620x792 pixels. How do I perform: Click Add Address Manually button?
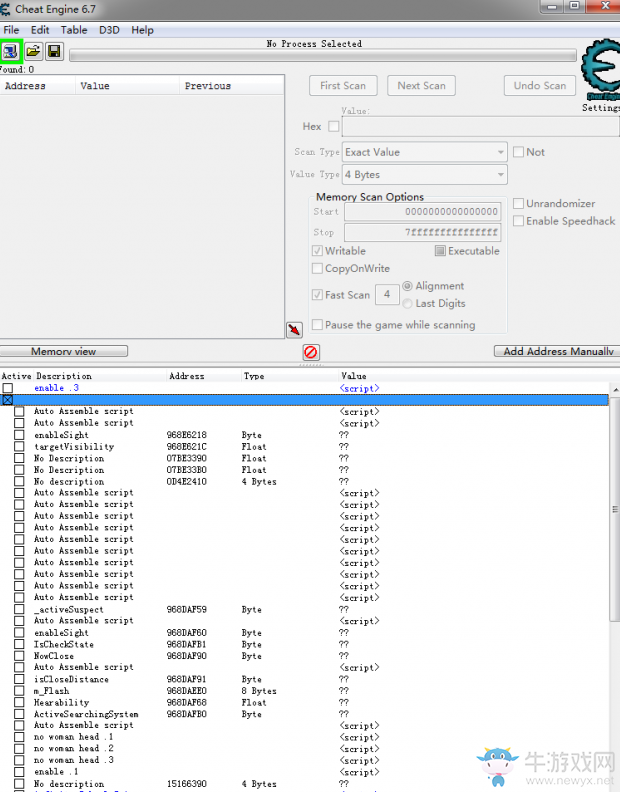coord(558,351)
